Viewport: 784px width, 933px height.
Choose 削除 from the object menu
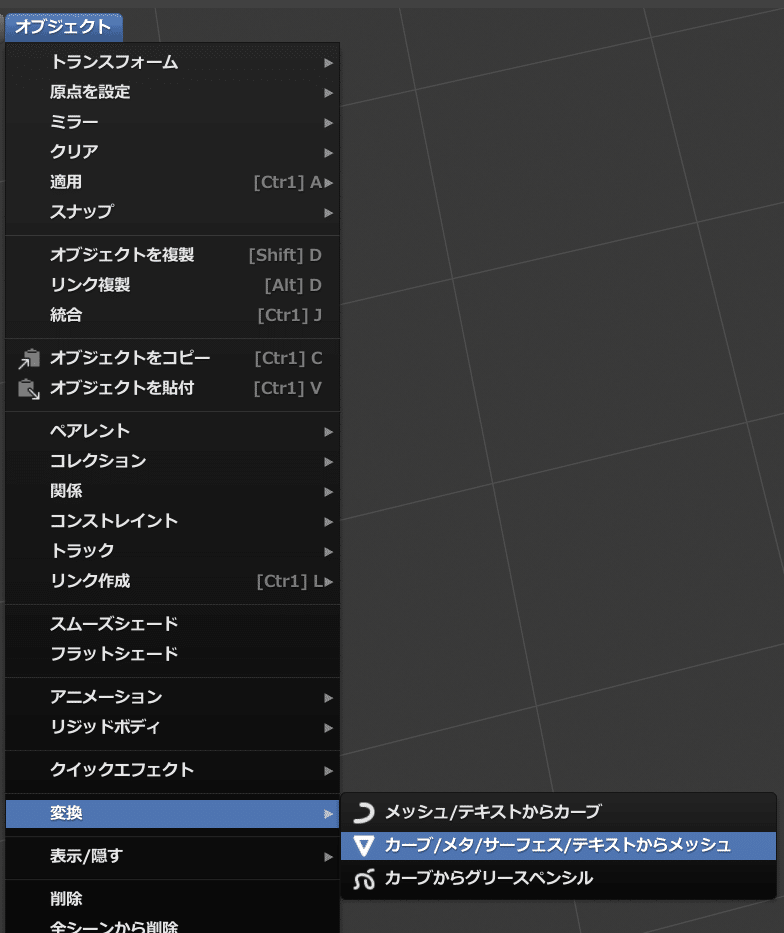[x=173, y=899]
